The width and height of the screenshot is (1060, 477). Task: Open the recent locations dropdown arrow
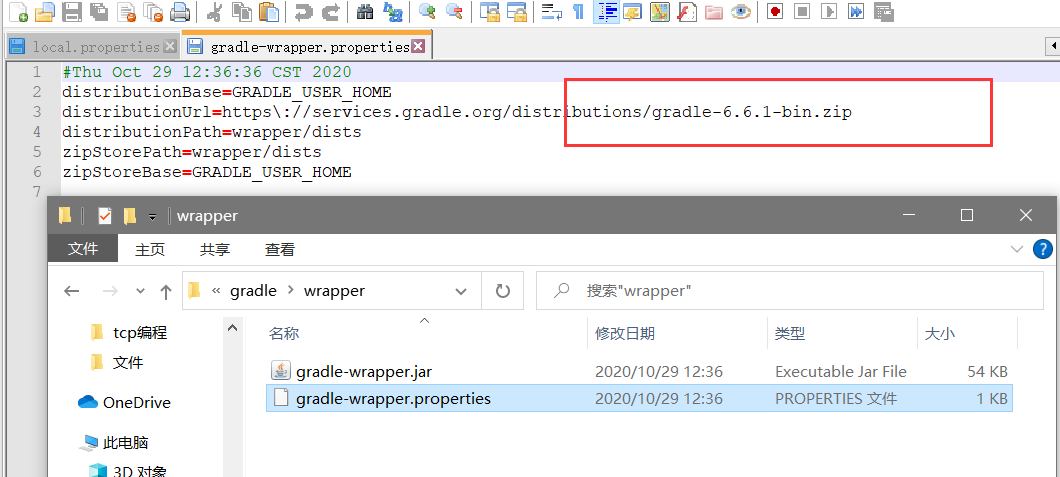click(x=141, y=291)
